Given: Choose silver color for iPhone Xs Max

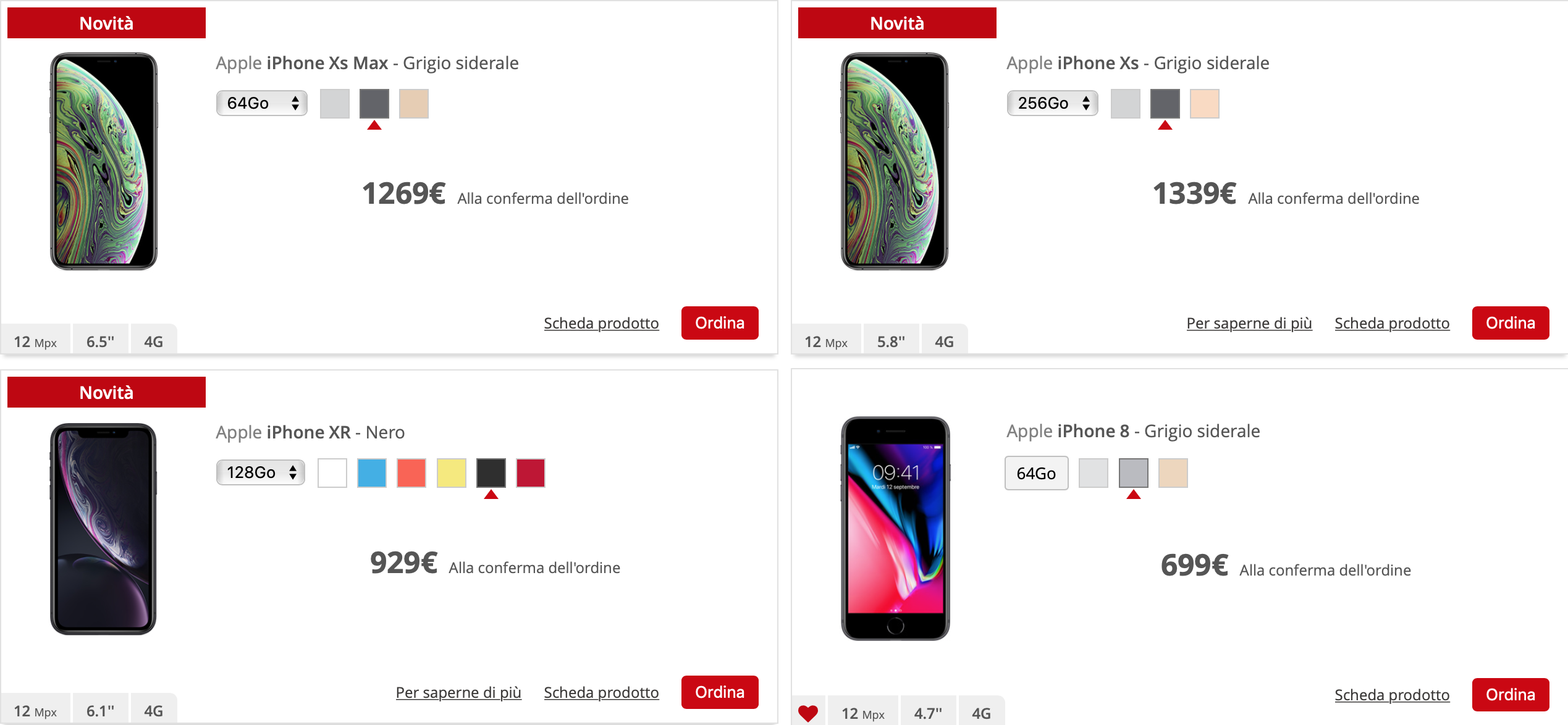Looking at the screenshot, I should [334, 103].
